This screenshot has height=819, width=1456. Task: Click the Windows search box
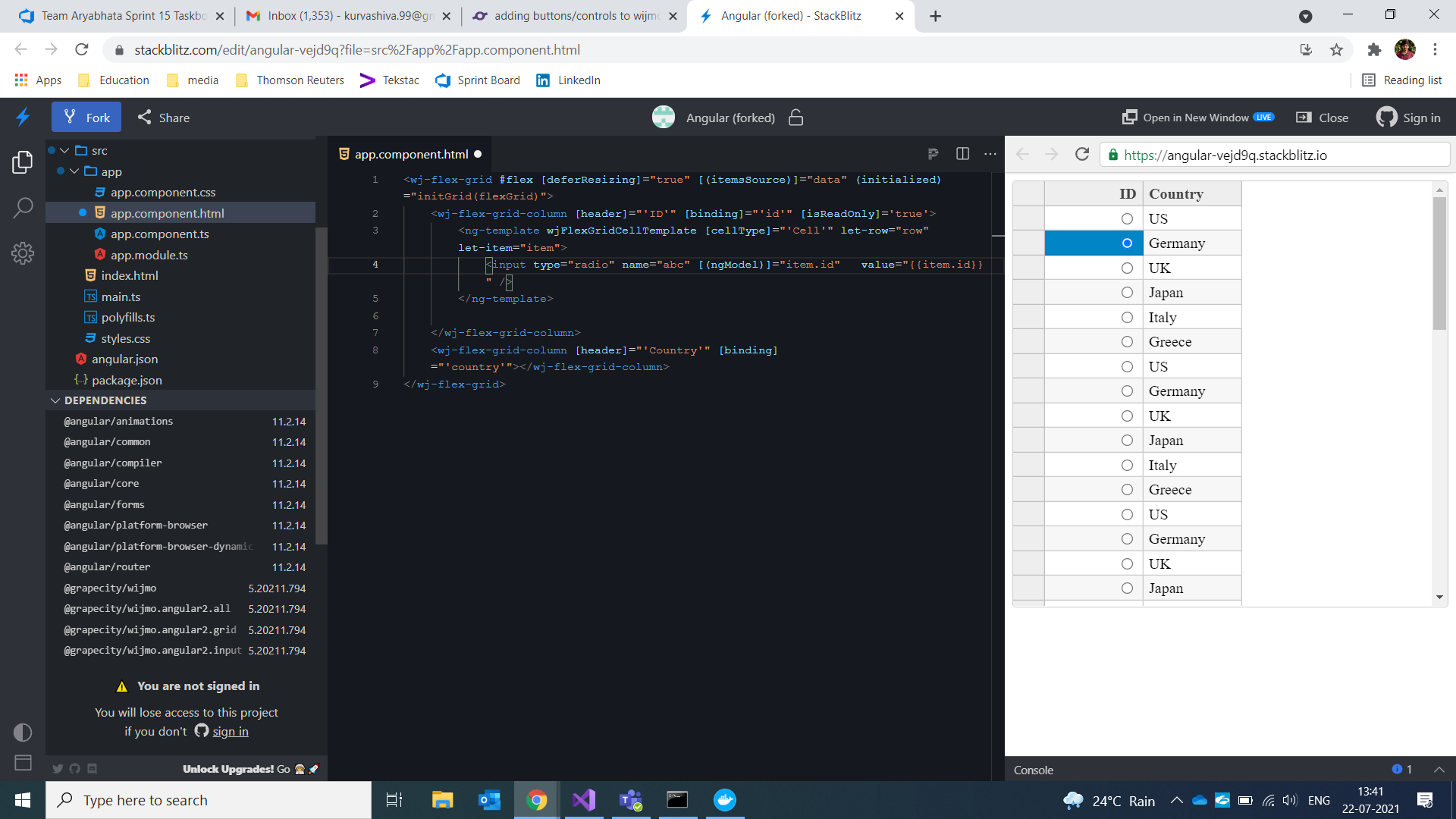(209, 800)
